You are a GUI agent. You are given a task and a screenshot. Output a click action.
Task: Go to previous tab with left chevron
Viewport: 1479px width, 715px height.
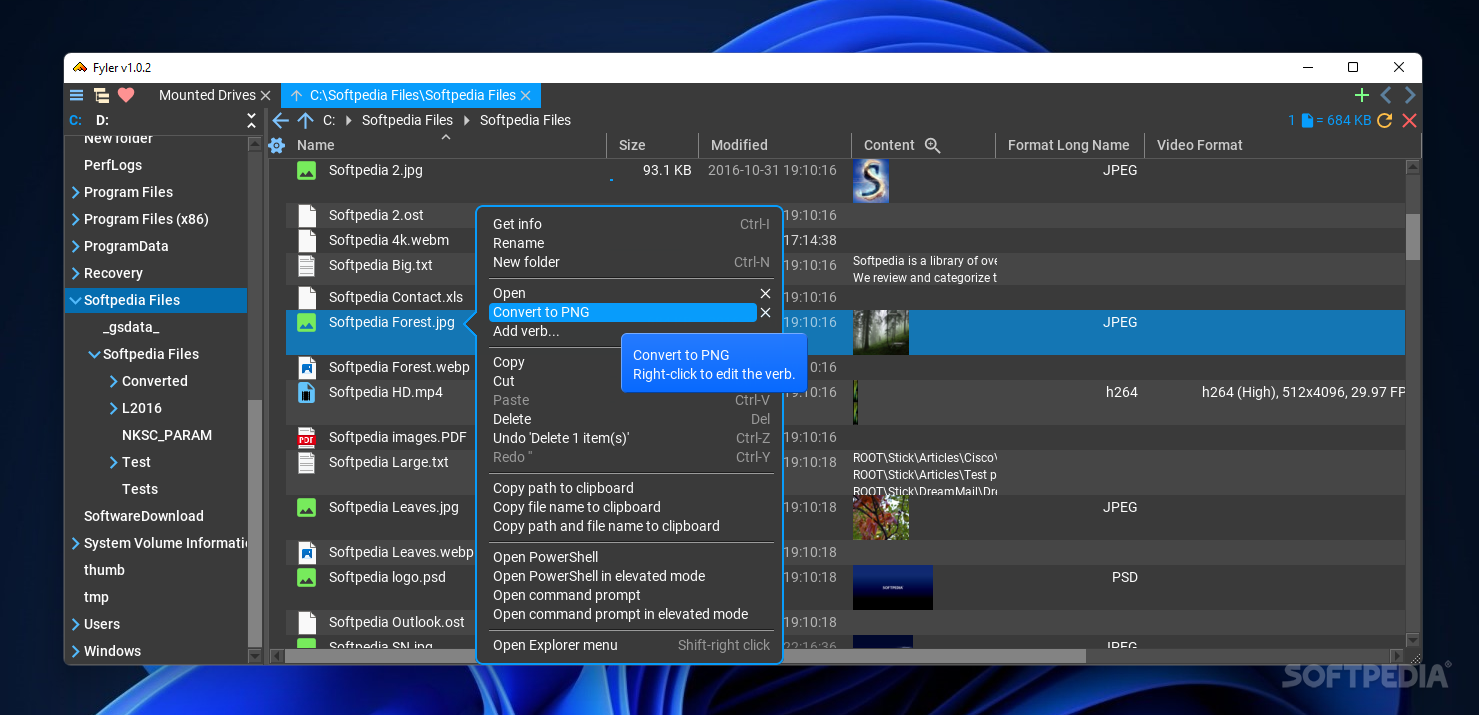(1386, 95)
